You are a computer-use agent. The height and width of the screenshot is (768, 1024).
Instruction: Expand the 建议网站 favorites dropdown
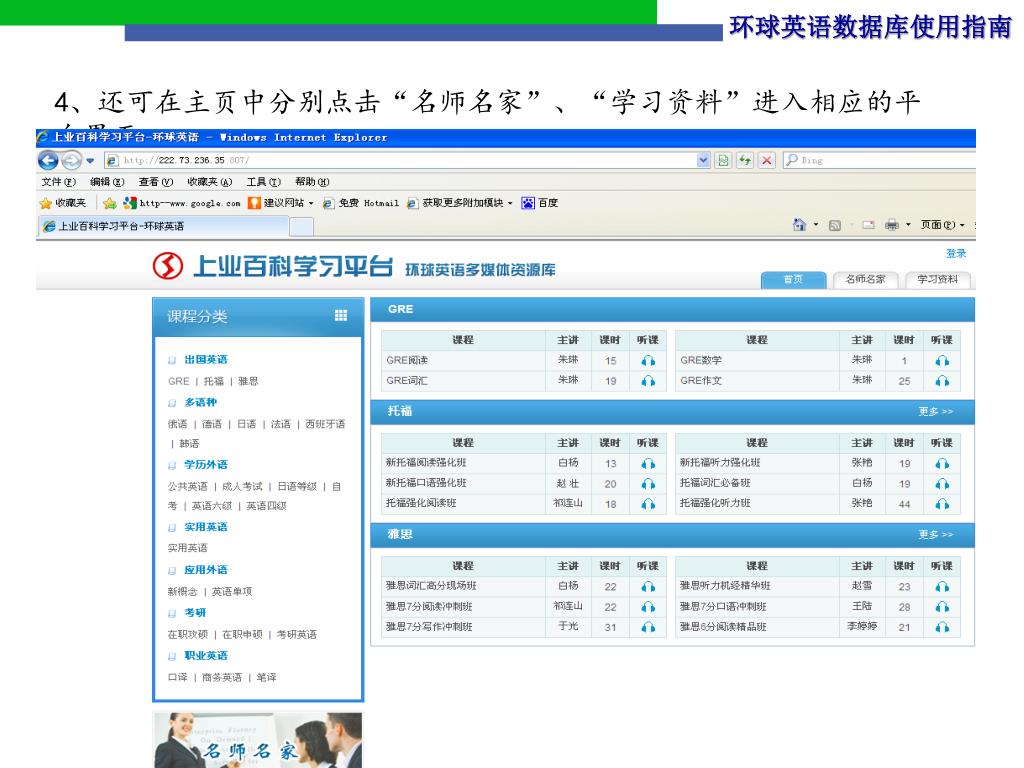coord(311,203)
